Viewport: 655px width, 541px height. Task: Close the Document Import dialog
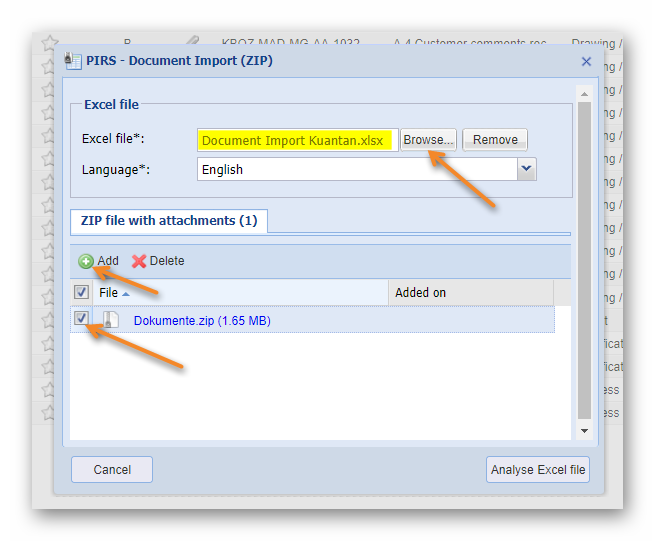(x=586, y=61)
